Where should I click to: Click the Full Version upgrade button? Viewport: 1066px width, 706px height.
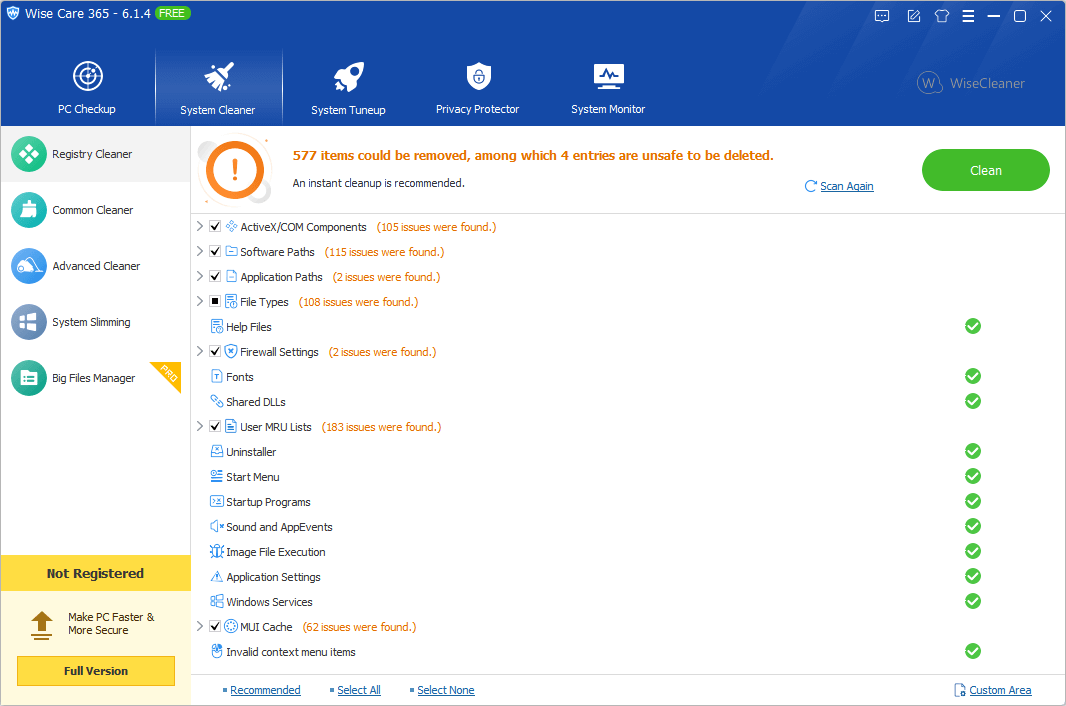point(96,671)
